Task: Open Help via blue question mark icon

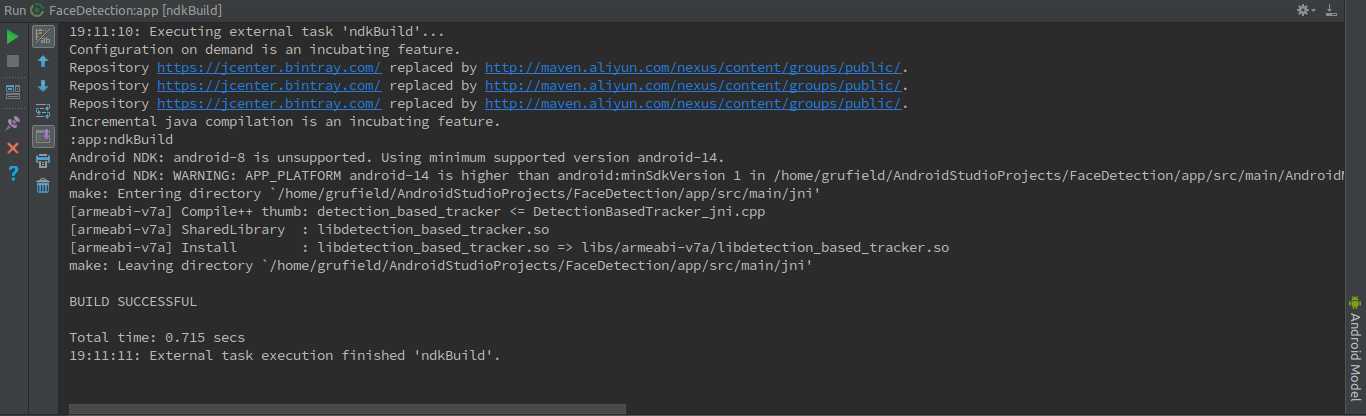Action: tap(13, 173)
